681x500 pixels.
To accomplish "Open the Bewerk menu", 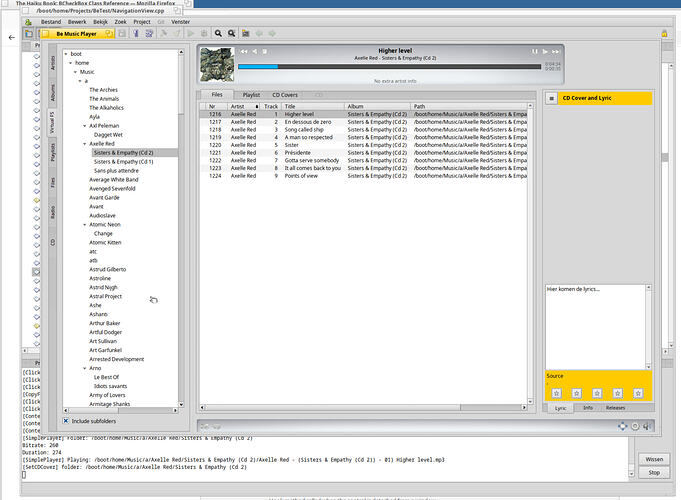I will pyautogui.click(x=77, y=22).
